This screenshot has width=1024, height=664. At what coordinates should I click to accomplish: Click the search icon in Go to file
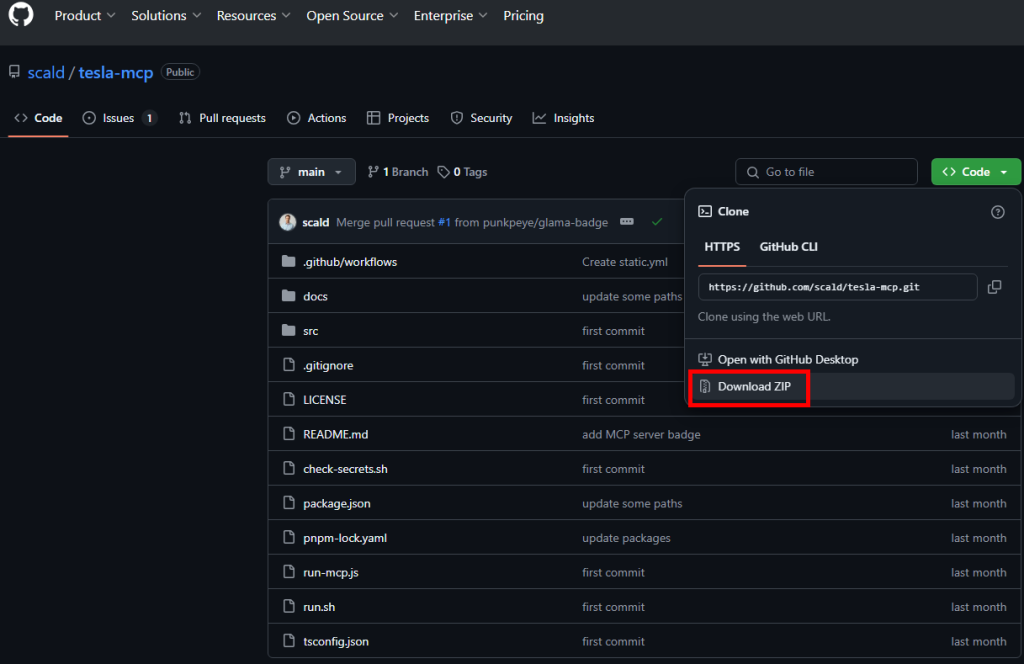753,172
